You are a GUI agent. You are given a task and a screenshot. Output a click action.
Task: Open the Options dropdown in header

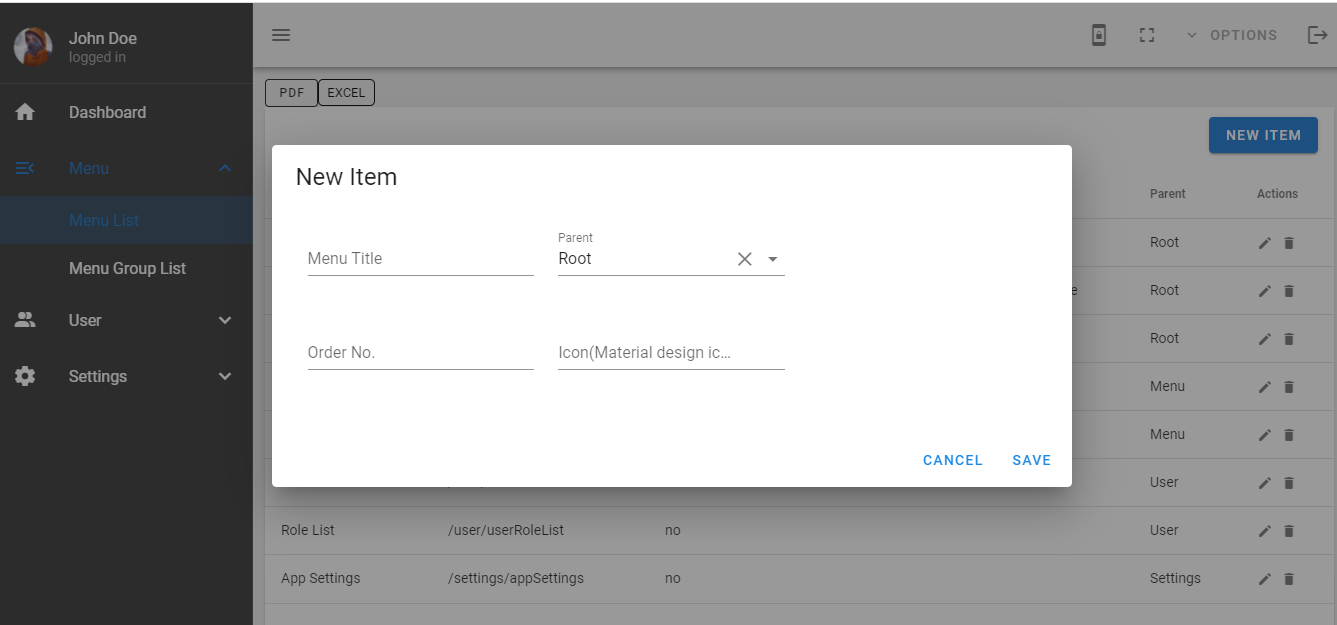coord(1232,35)
